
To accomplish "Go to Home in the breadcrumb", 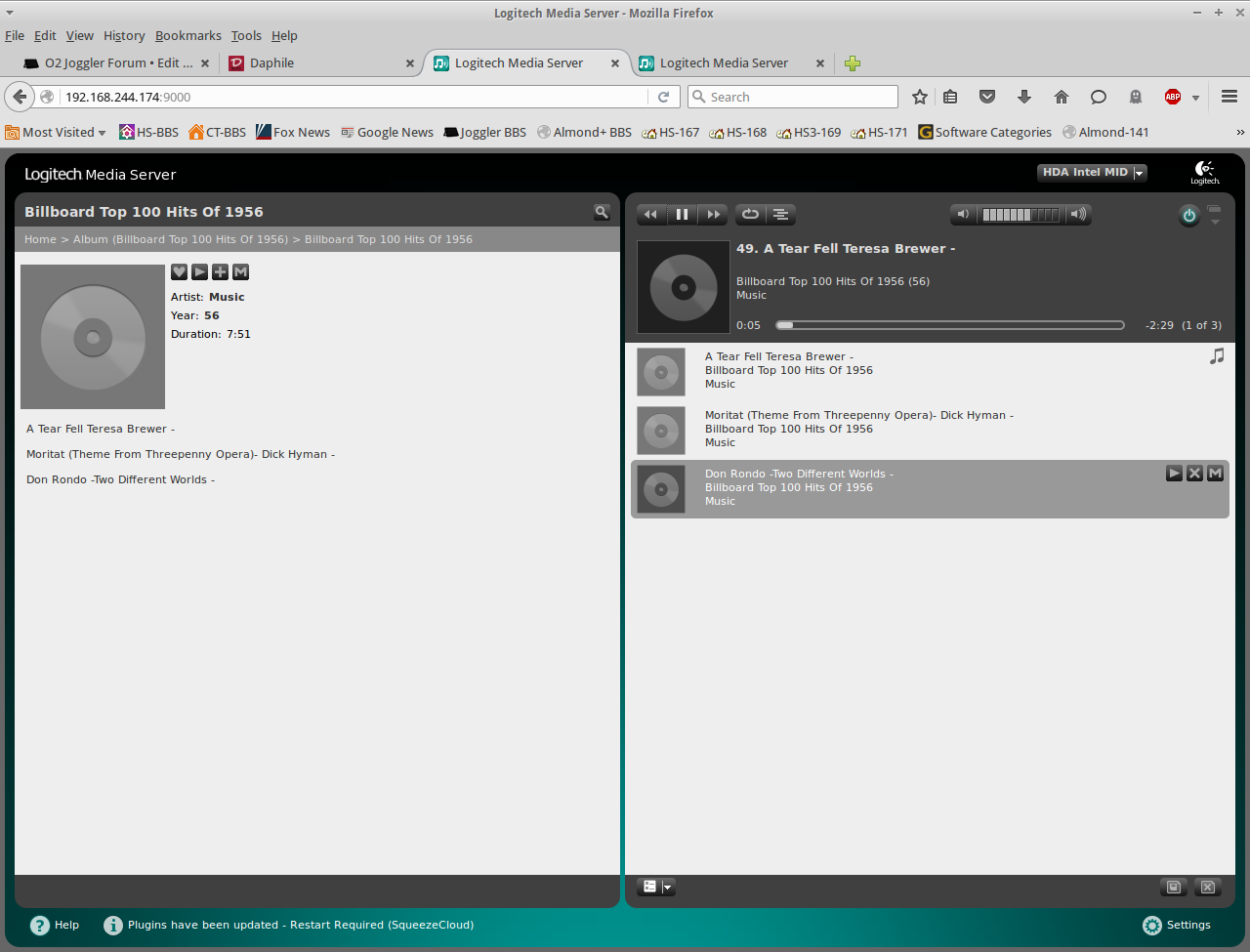I will (x=40, y=239).
